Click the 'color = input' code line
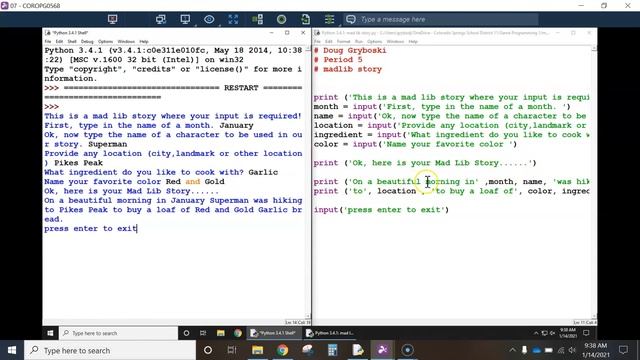Viewport: 640px width, 360px height. pyautogui.click(x=415, y=144)
